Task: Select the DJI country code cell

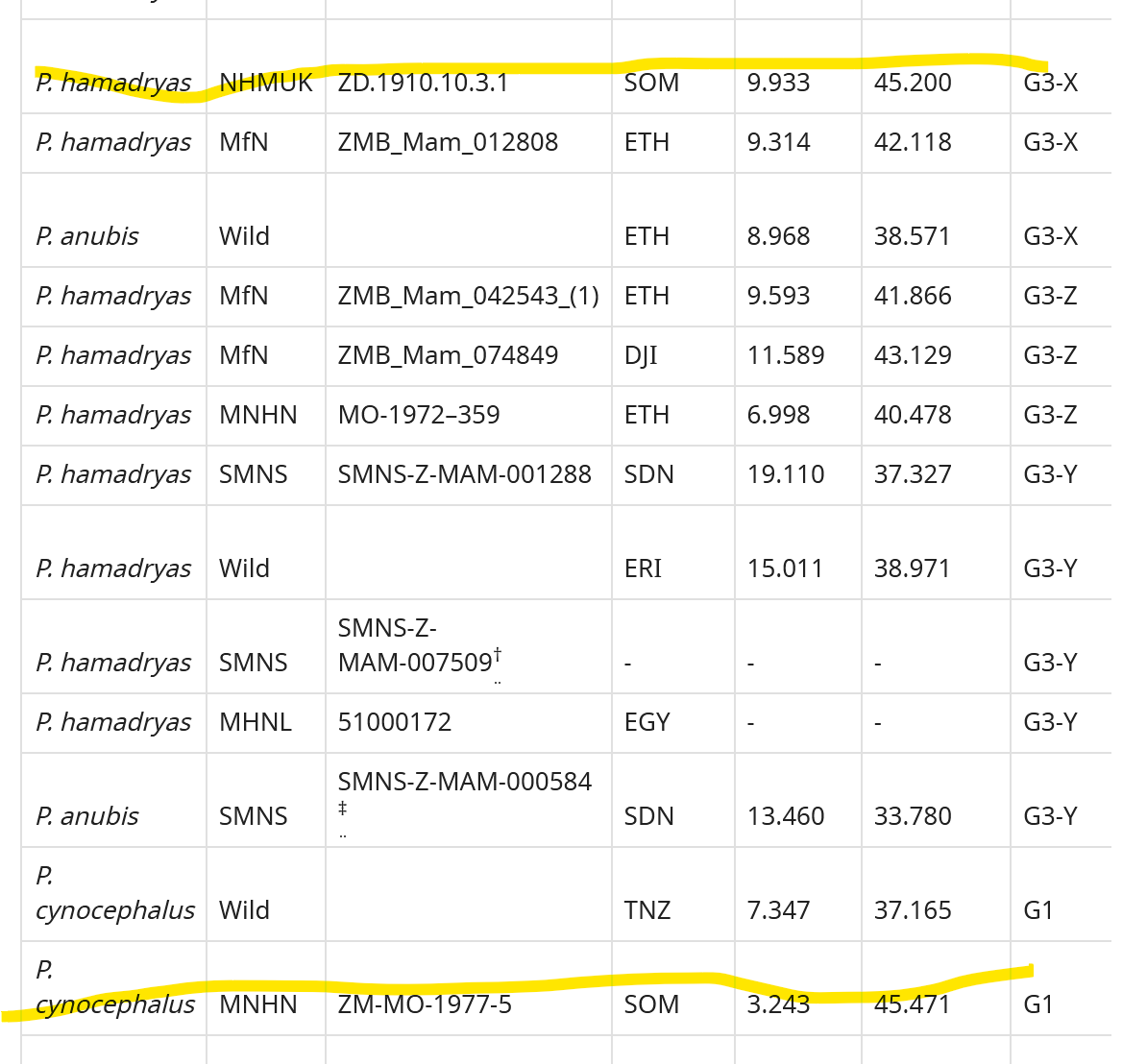Action: click(641, 356)
